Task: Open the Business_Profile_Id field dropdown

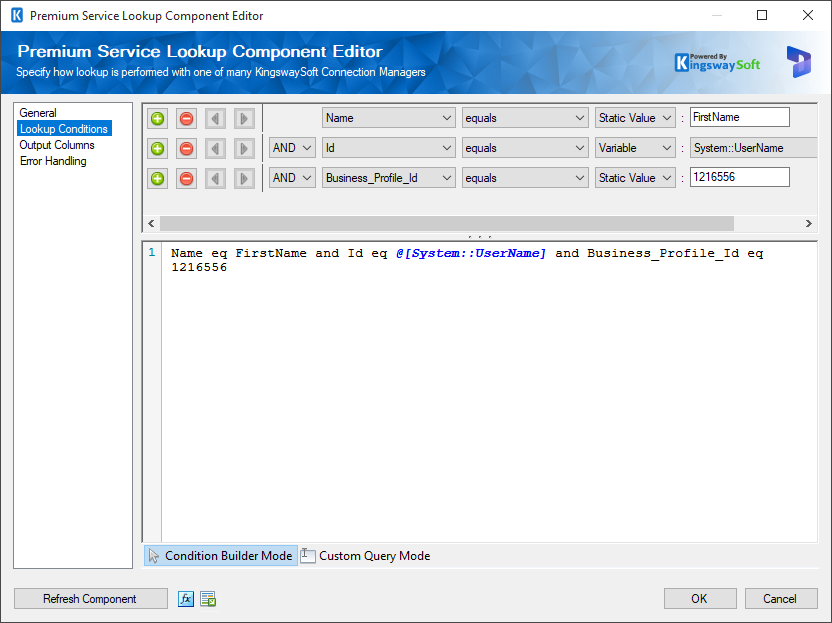Action: pos(388,178)
